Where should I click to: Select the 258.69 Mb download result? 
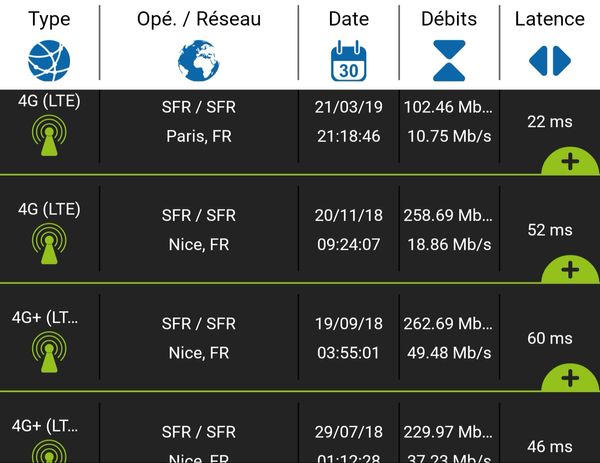point(448,215)
